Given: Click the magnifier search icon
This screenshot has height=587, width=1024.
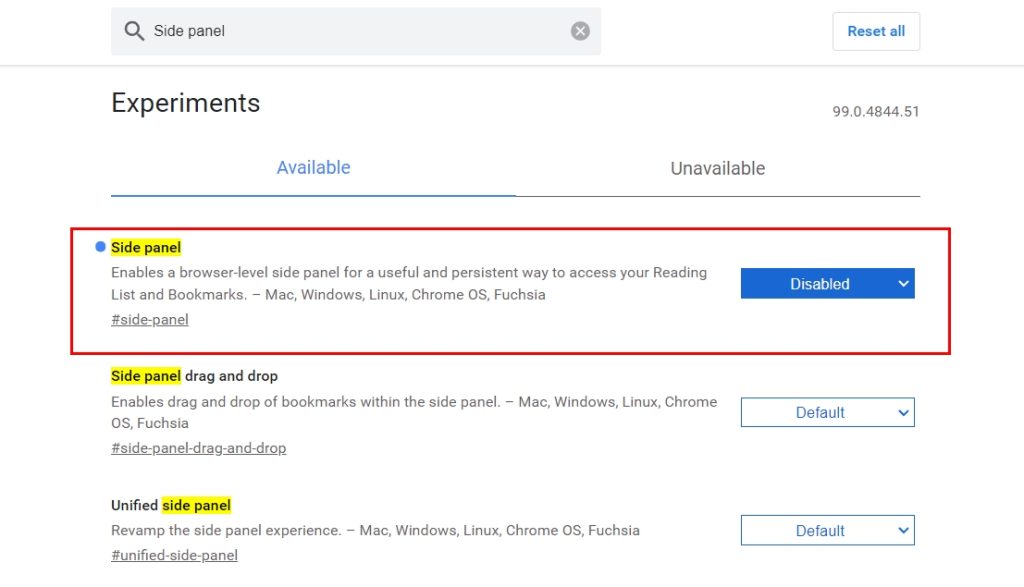Looking at the screenshot, I should point(134,31).
